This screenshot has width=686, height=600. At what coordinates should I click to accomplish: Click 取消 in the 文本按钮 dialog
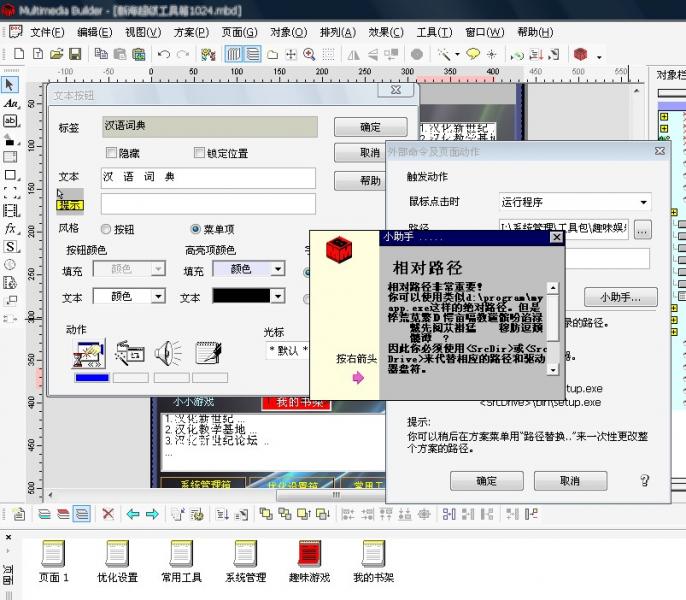360,153
